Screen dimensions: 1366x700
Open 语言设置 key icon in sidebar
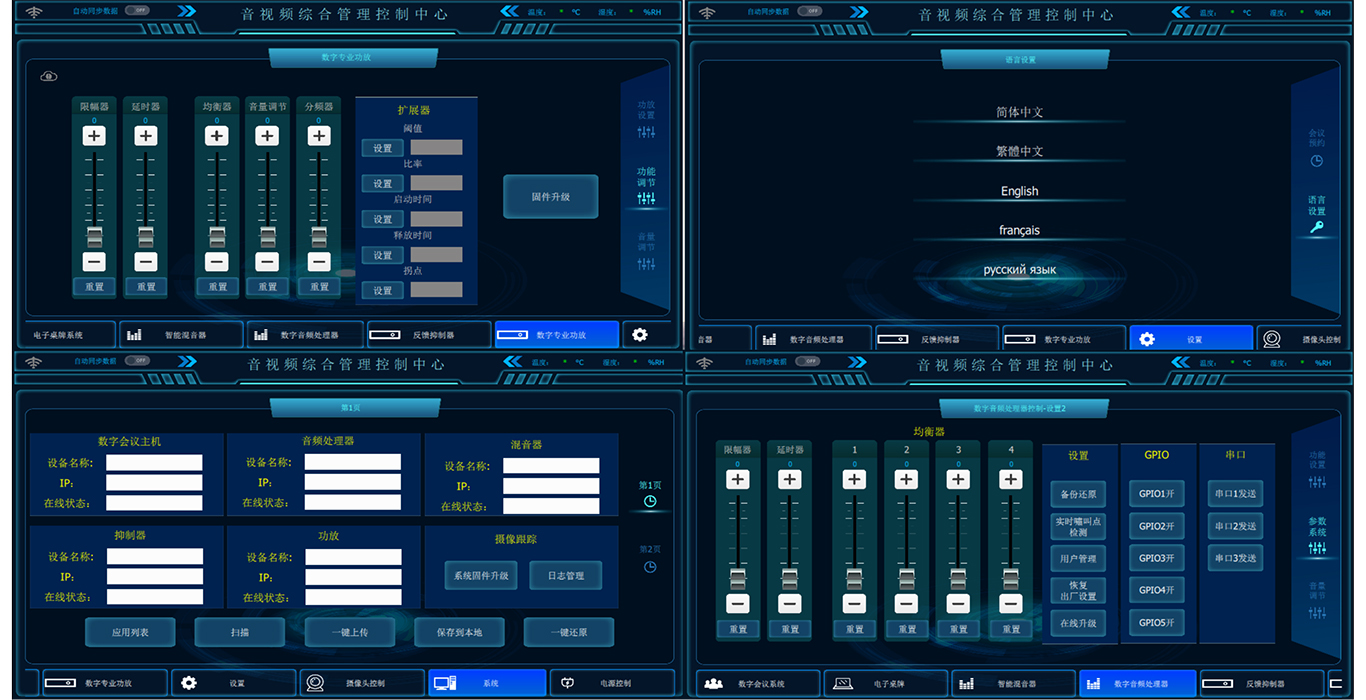tap(1317, 228)
